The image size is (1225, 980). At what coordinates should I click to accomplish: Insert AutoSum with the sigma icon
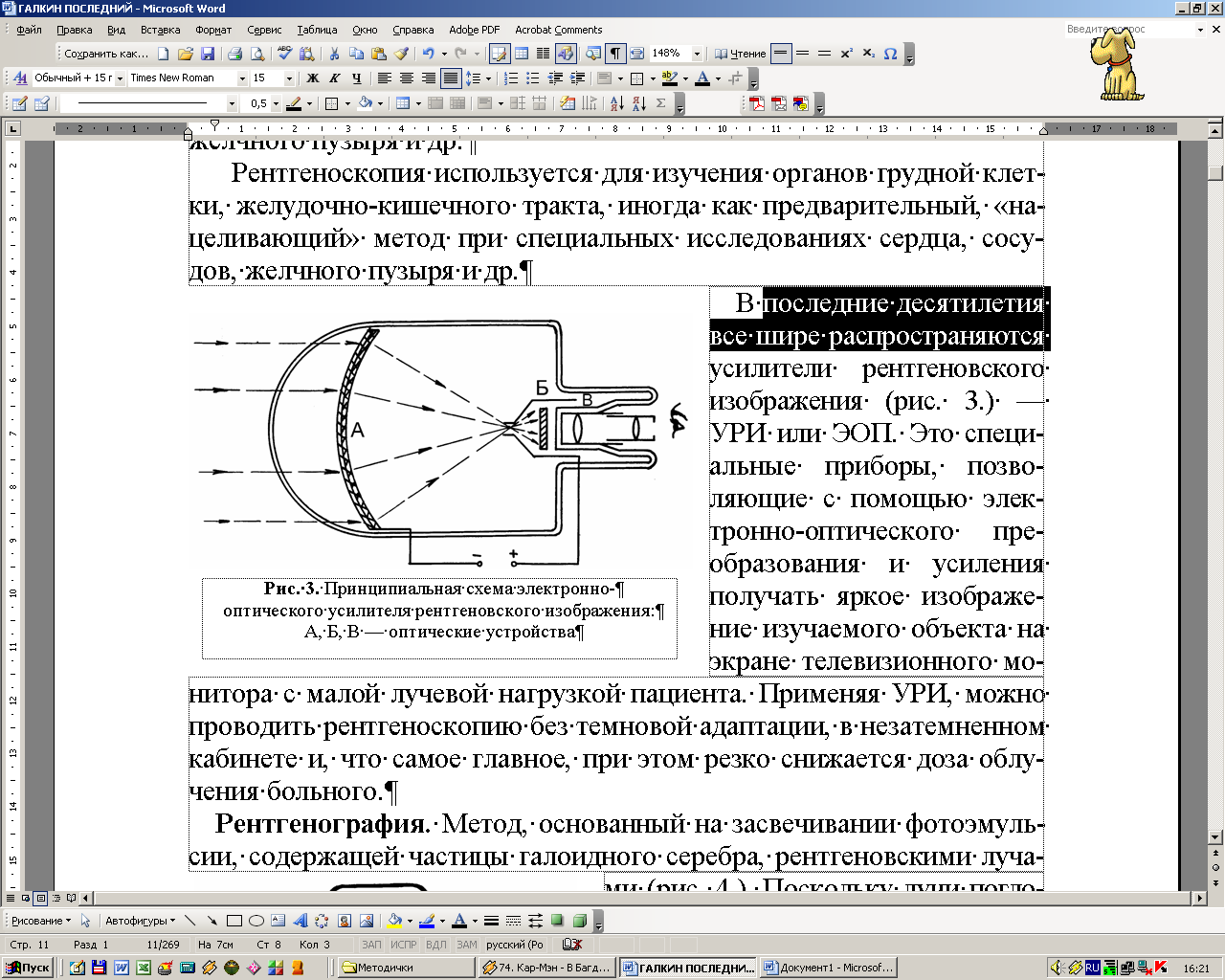click(661, 103)
